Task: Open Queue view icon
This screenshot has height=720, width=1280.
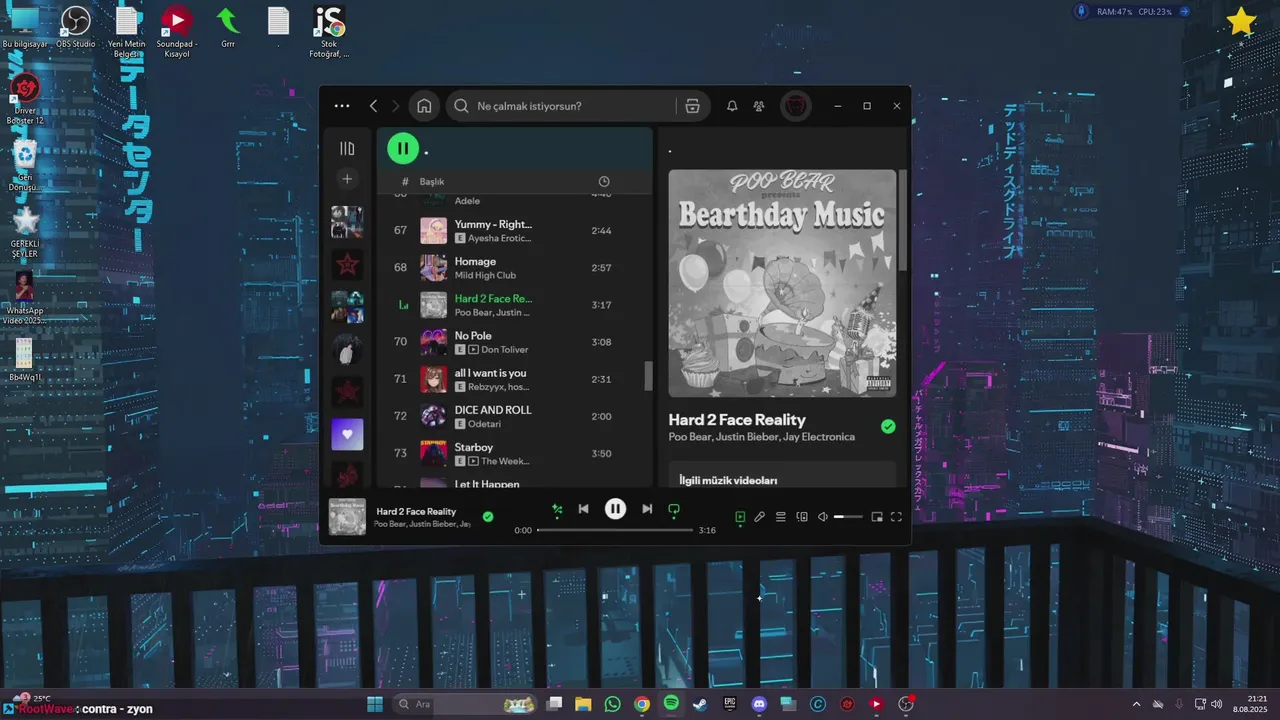Action: coord(781,517)
